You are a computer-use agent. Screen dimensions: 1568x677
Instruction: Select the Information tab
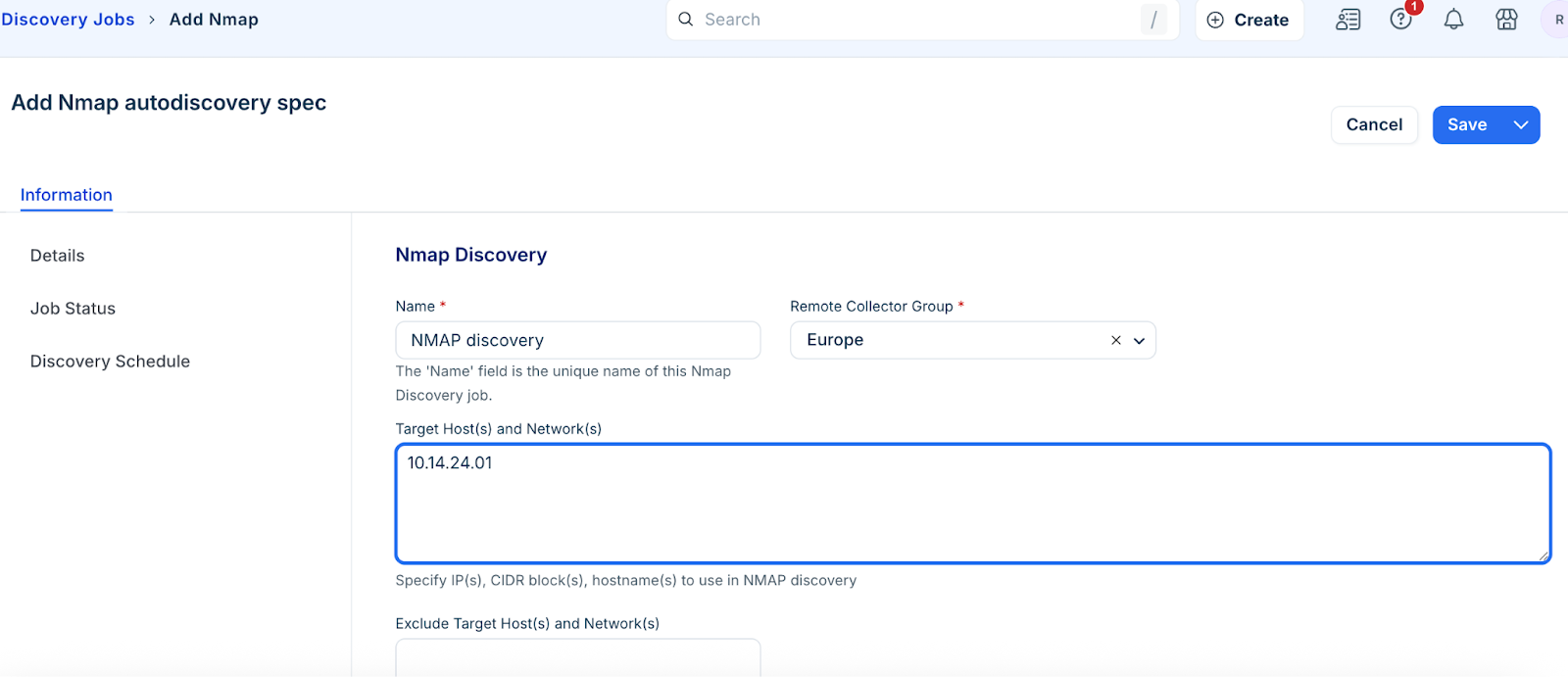[x=67, y=195]
